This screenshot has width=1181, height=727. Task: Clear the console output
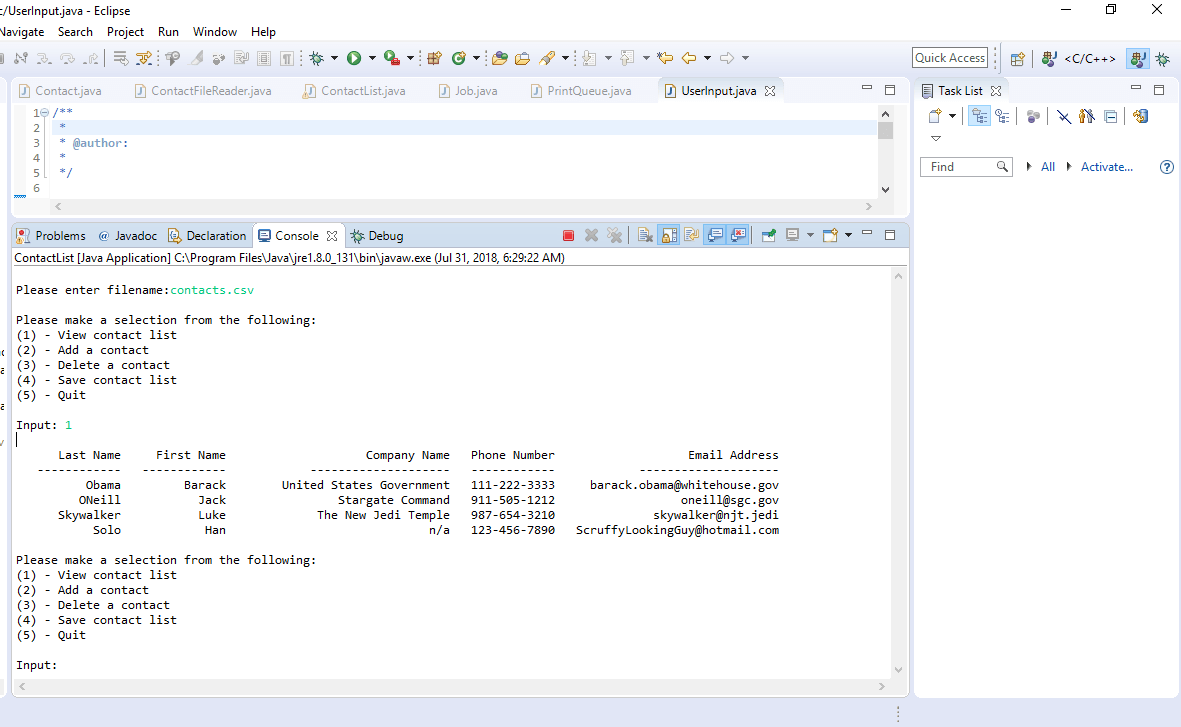[x=645, y=236]
